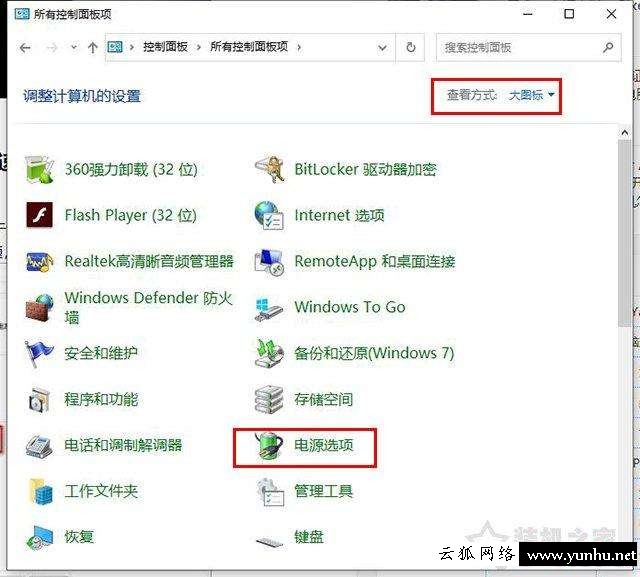
Task: Open the 360强力卸载 icon
Action: [x=39, y=169]
